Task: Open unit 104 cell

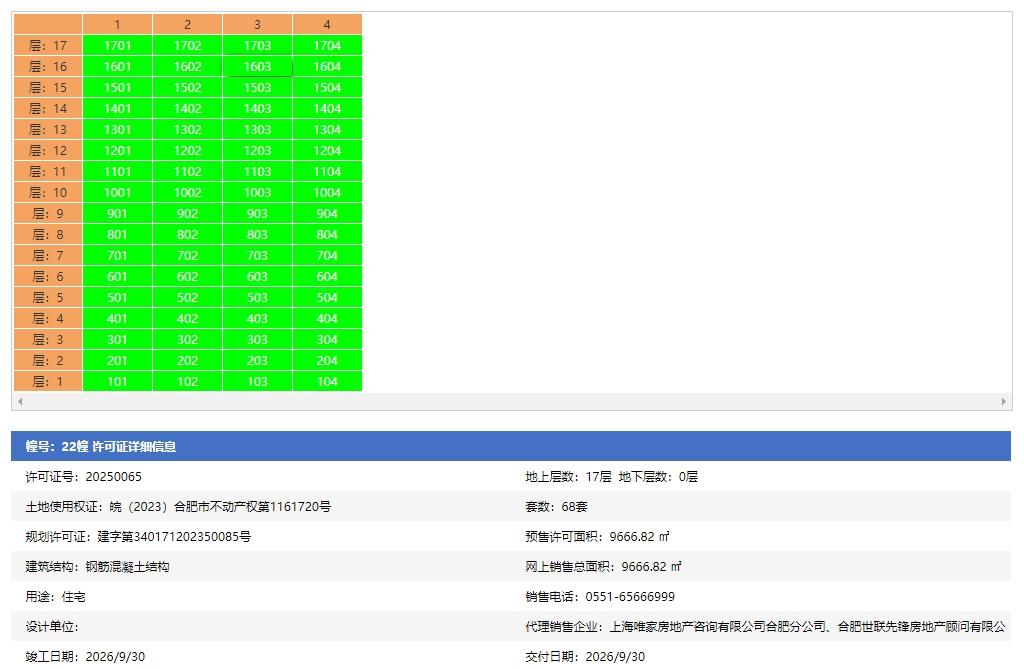Action: coord(327,381)
